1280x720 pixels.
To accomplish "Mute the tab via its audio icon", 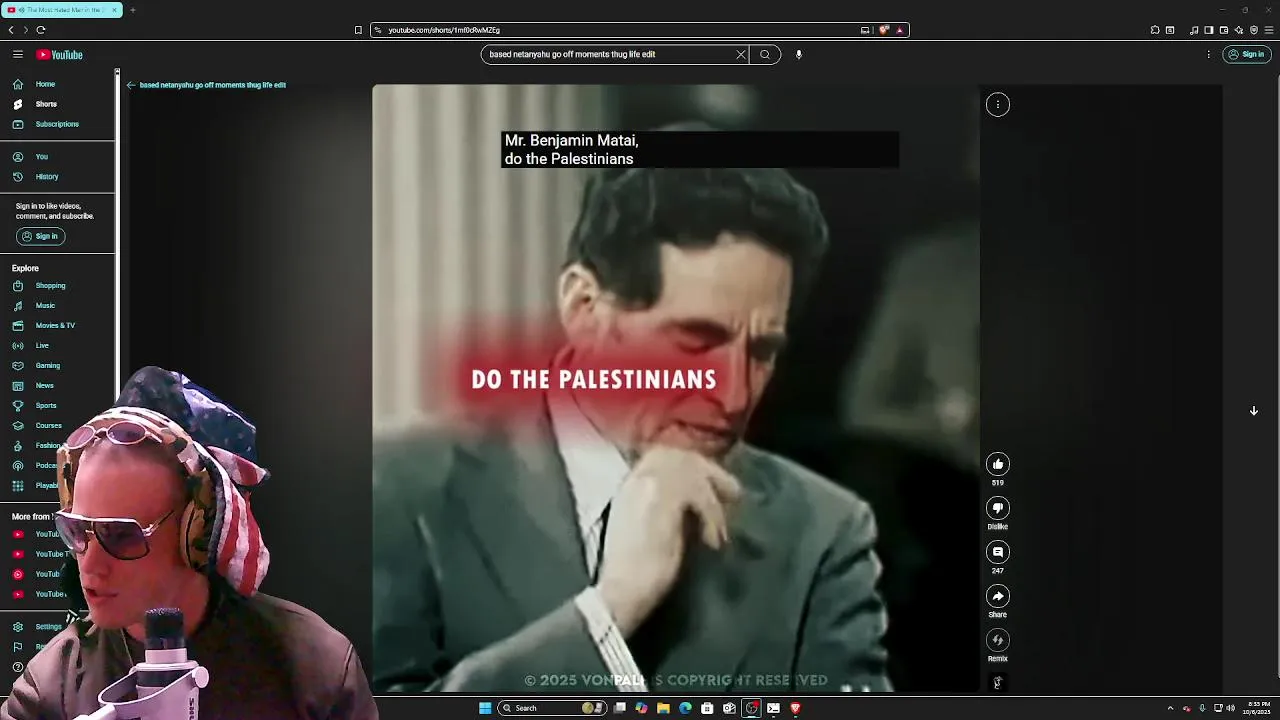I will [x=22, y=10].
